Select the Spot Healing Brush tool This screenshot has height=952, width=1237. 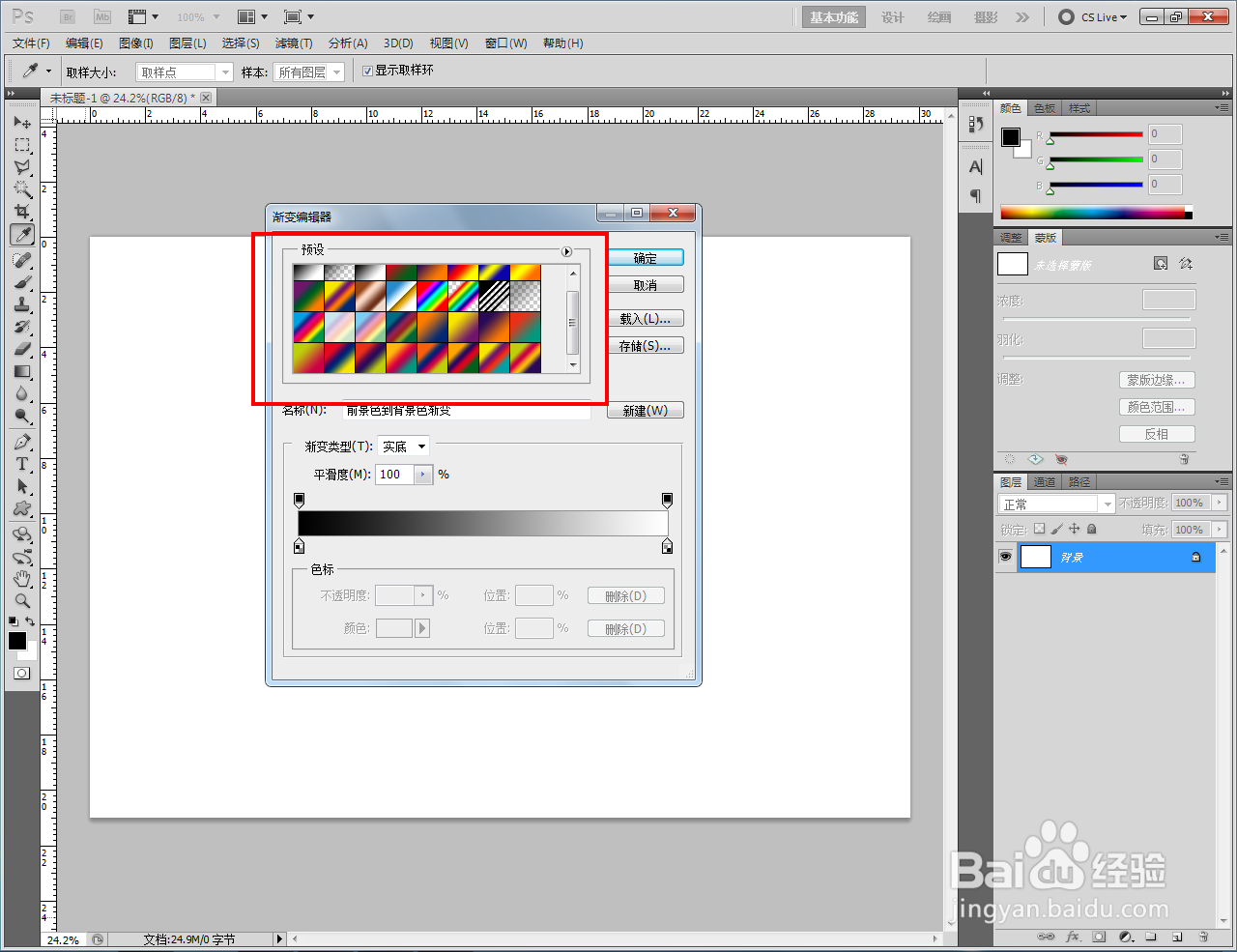click(22, 260)
